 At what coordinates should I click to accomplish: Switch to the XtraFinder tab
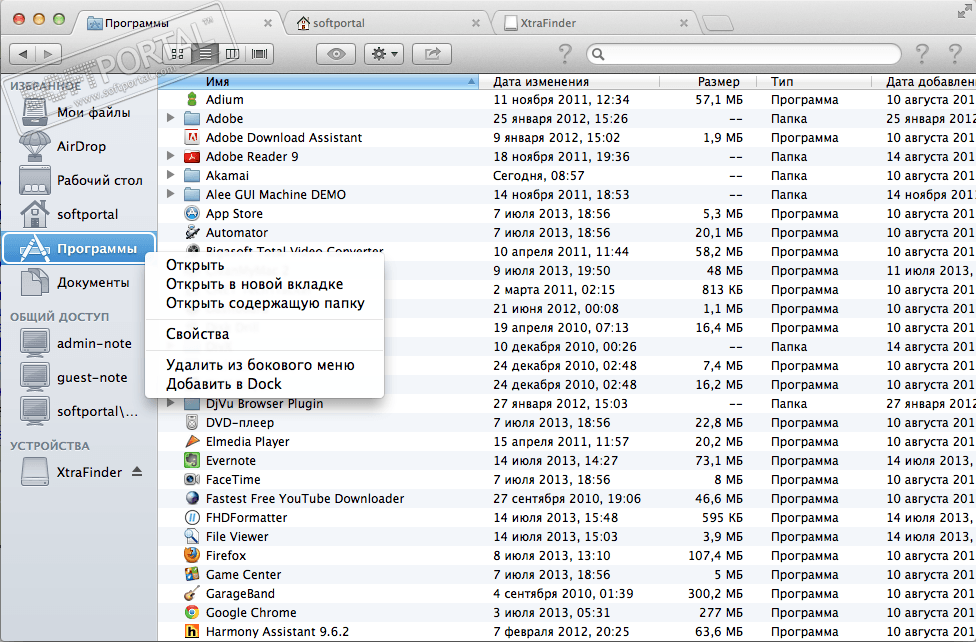[596, 23]
